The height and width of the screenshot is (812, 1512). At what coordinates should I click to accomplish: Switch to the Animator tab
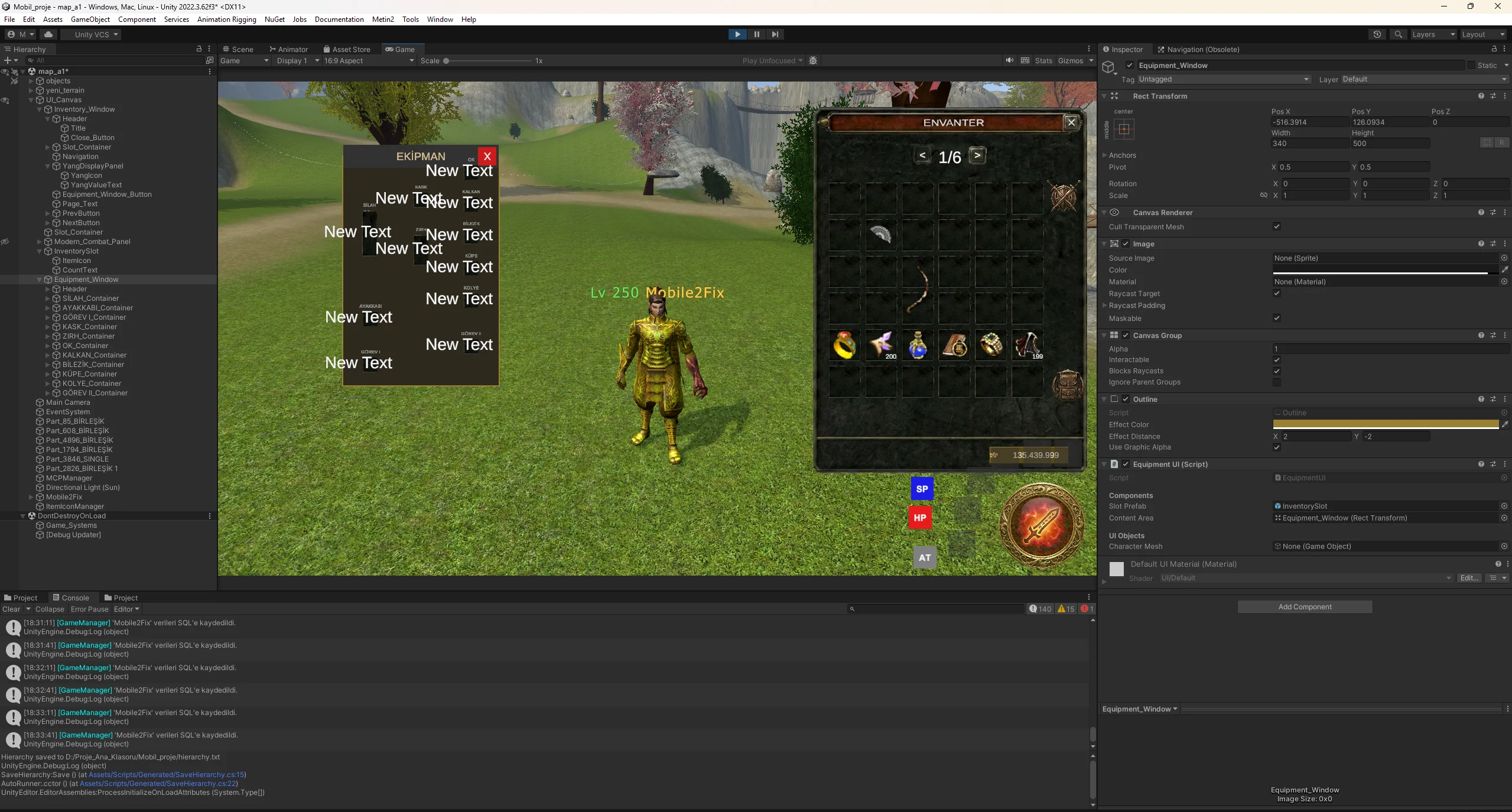pyautogui.click(x=288, y=49)
